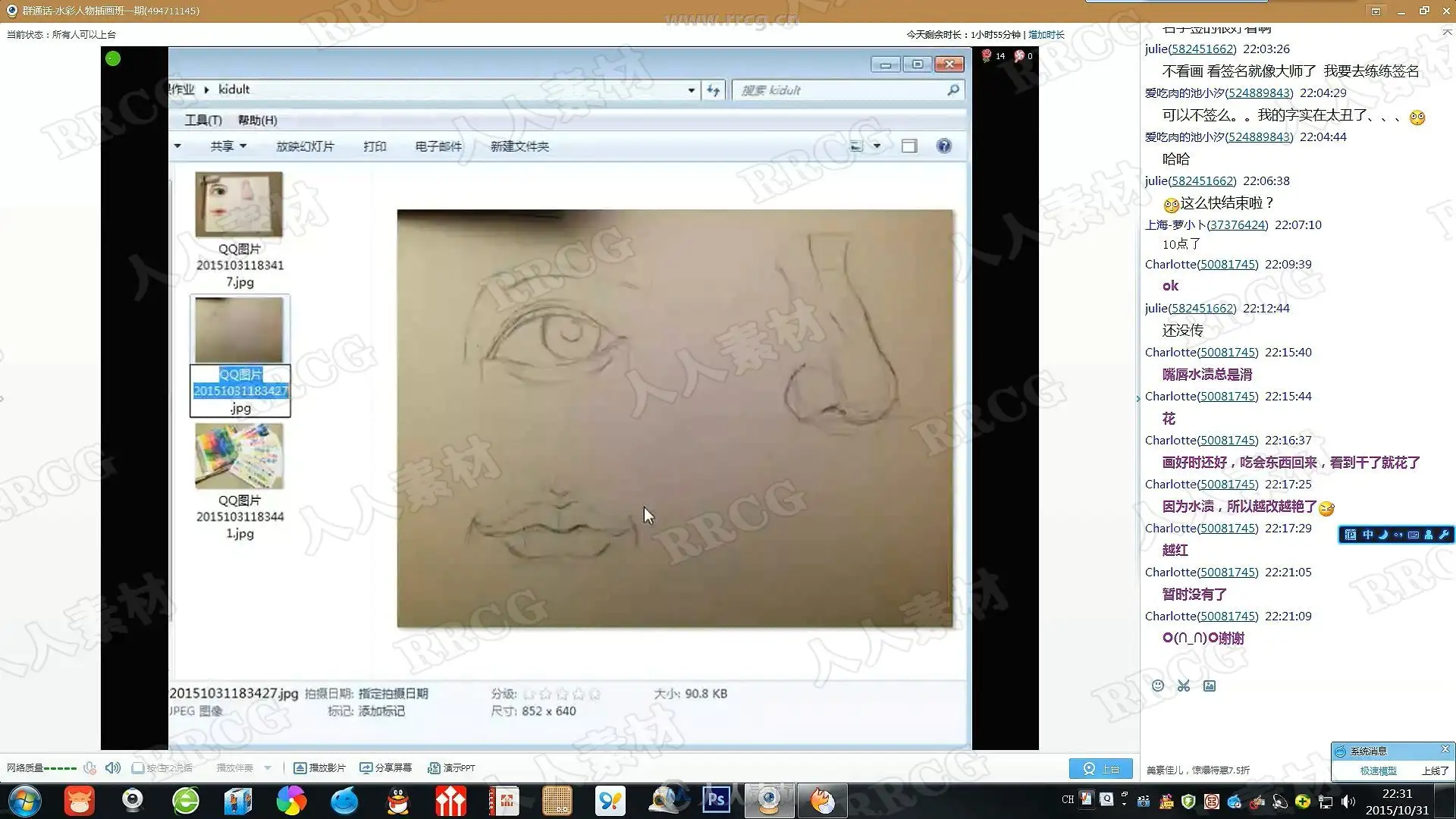Toggle the microphone mute icon
This screenshot has height=819, width=1456.
[x=89, y=767]
